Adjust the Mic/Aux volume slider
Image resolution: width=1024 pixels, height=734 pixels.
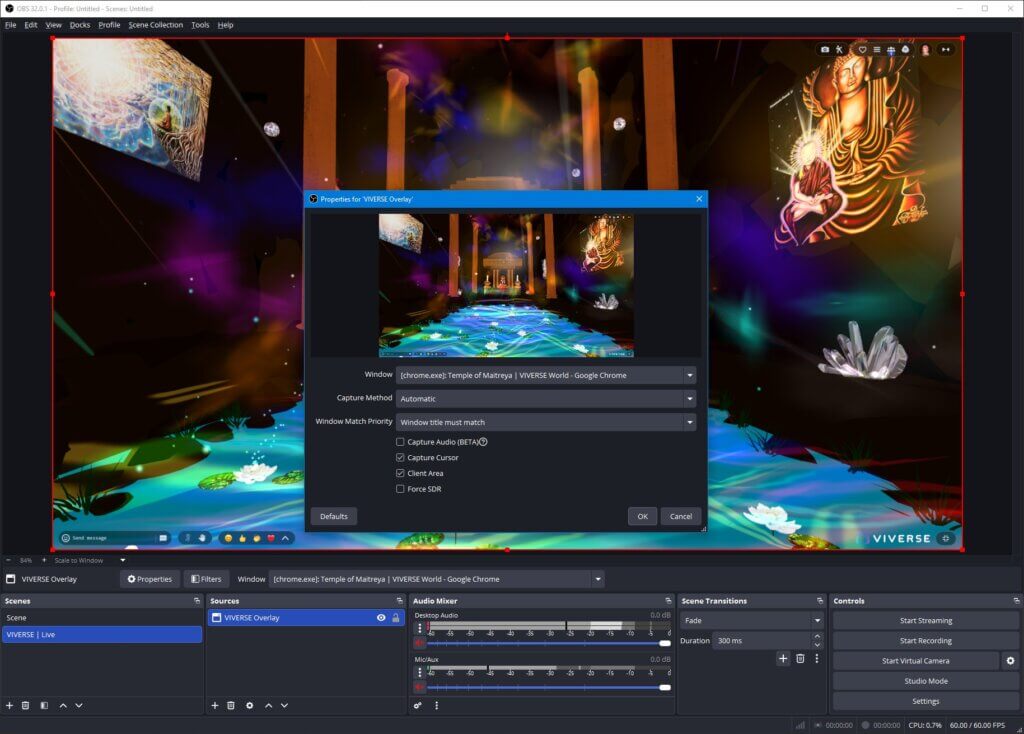[664, 687]
